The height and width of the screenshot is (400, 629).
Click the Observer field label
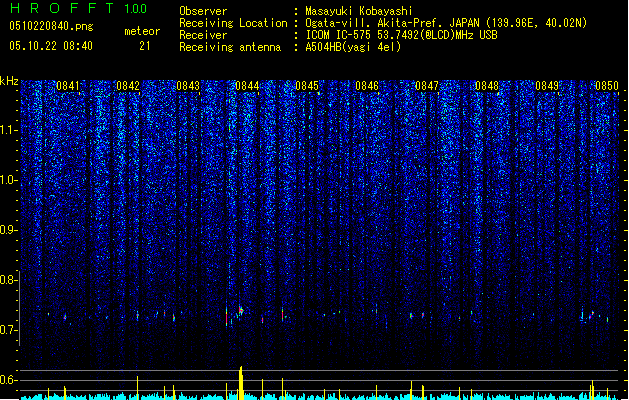coord(203,11)
